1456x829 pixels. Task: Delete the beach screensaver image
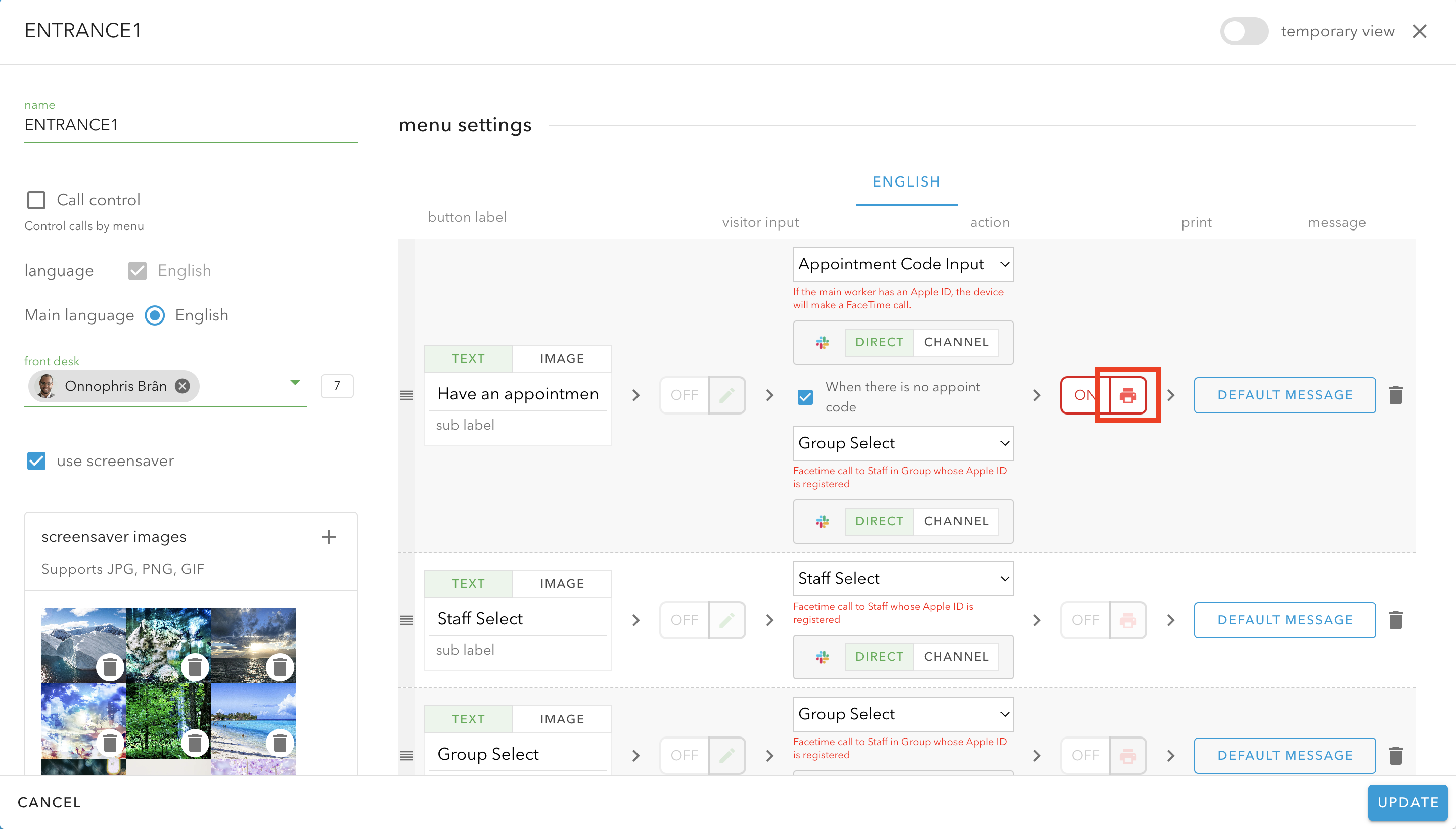(280, 743)
